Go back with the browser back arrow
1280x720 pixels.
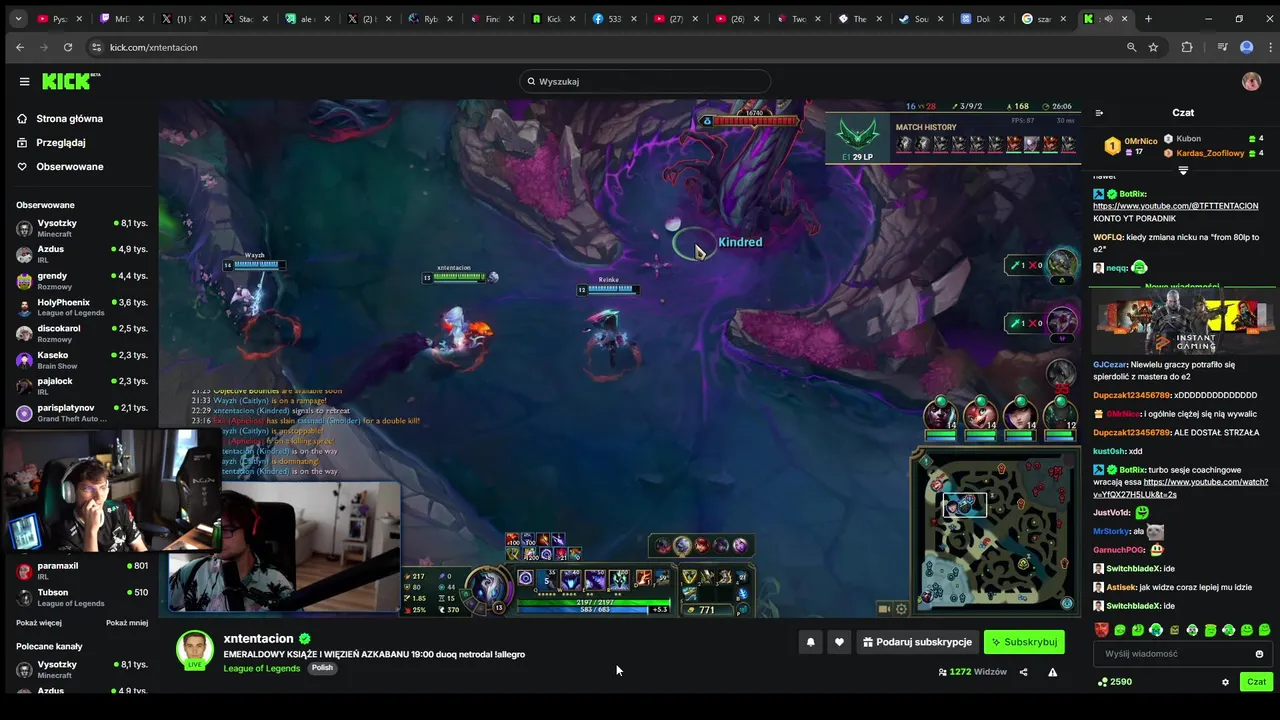[x=20, y=47]
